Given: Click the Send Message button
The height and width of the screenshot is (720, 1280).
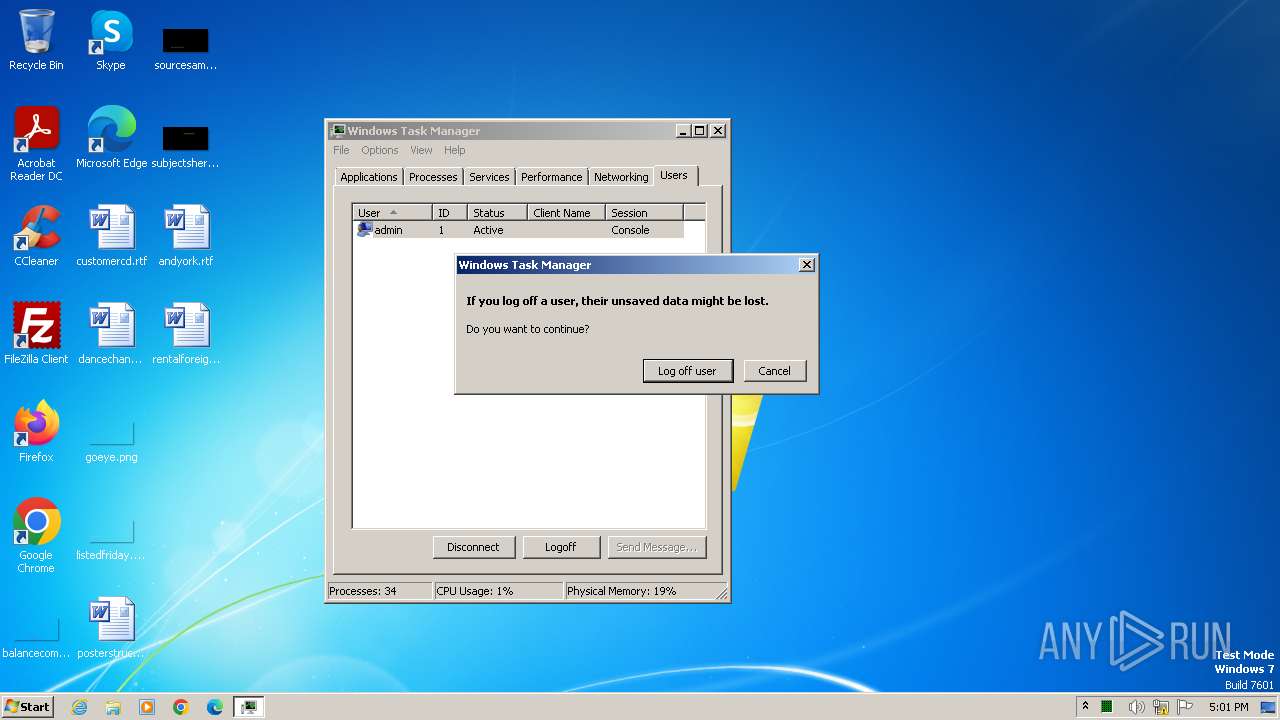Looking at the screenshot, I should [x=656, y=547].
